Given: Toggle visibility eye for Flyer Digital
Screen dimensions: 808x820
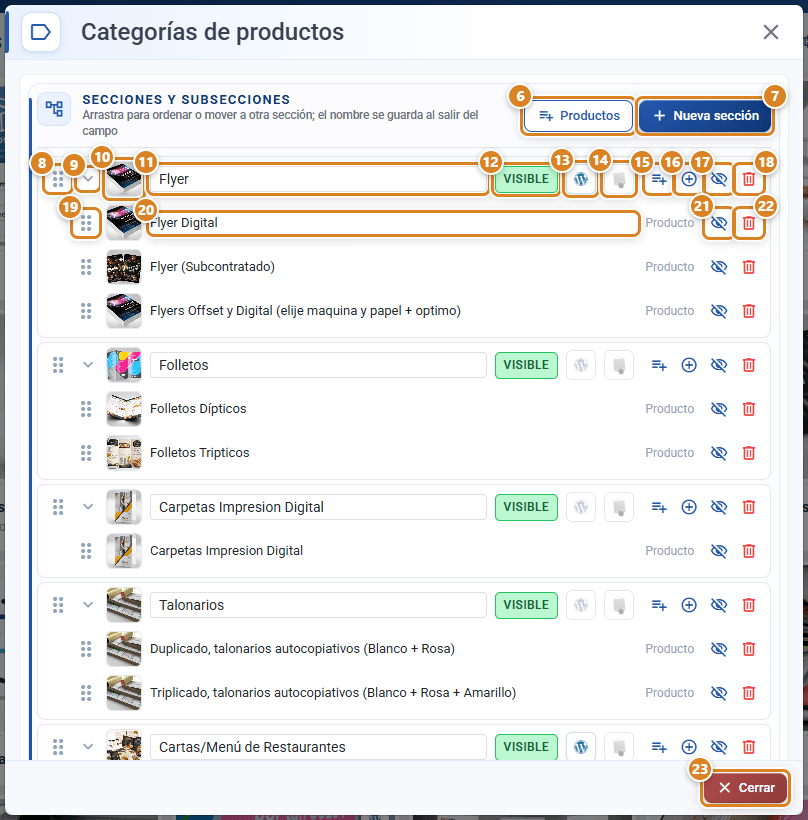Looking at the screenshot, I should (x=719, y=223).
